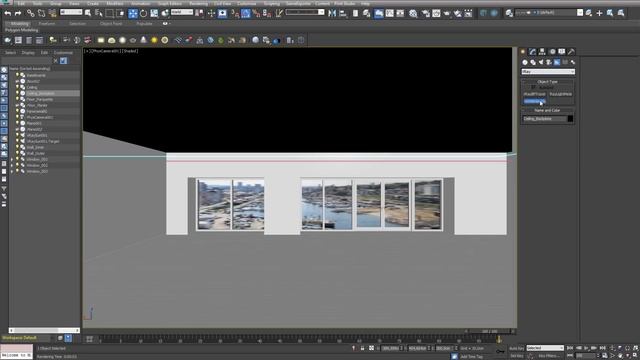This screenshot has height=360, width=640.
Task: Click the yellow V-Ray sun light icon
Action: 154,40
